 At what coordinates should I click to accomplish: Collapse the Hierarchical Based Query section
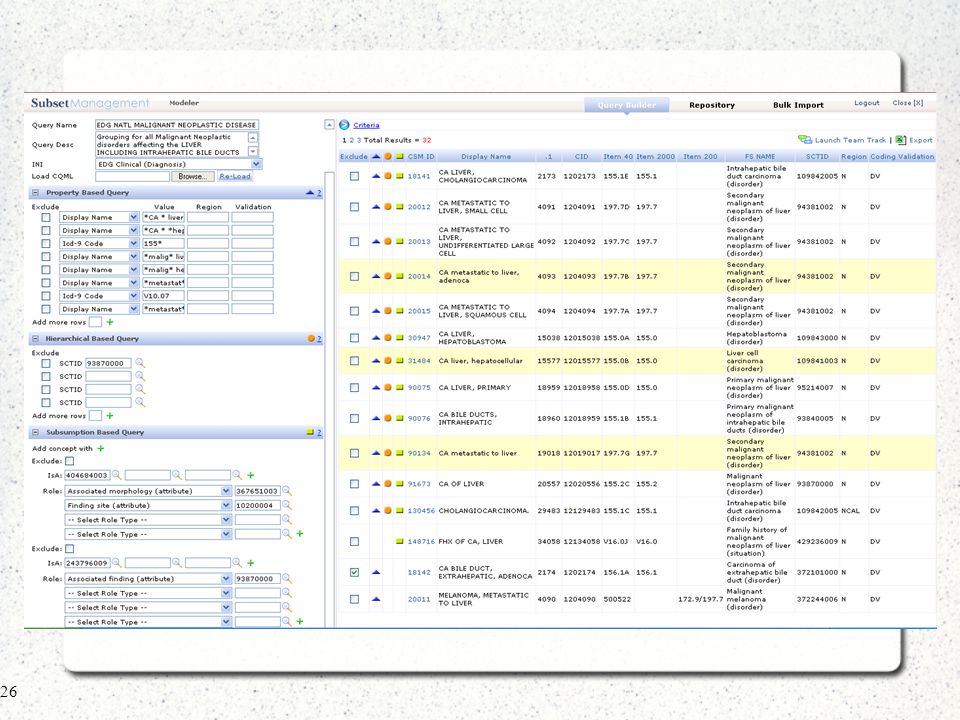[36, 339]
